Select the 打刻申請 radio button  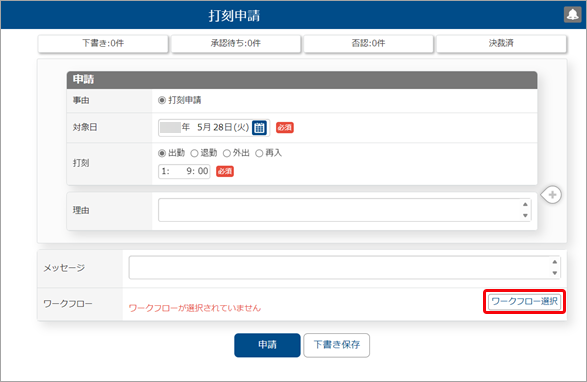(x=162, y=100)
